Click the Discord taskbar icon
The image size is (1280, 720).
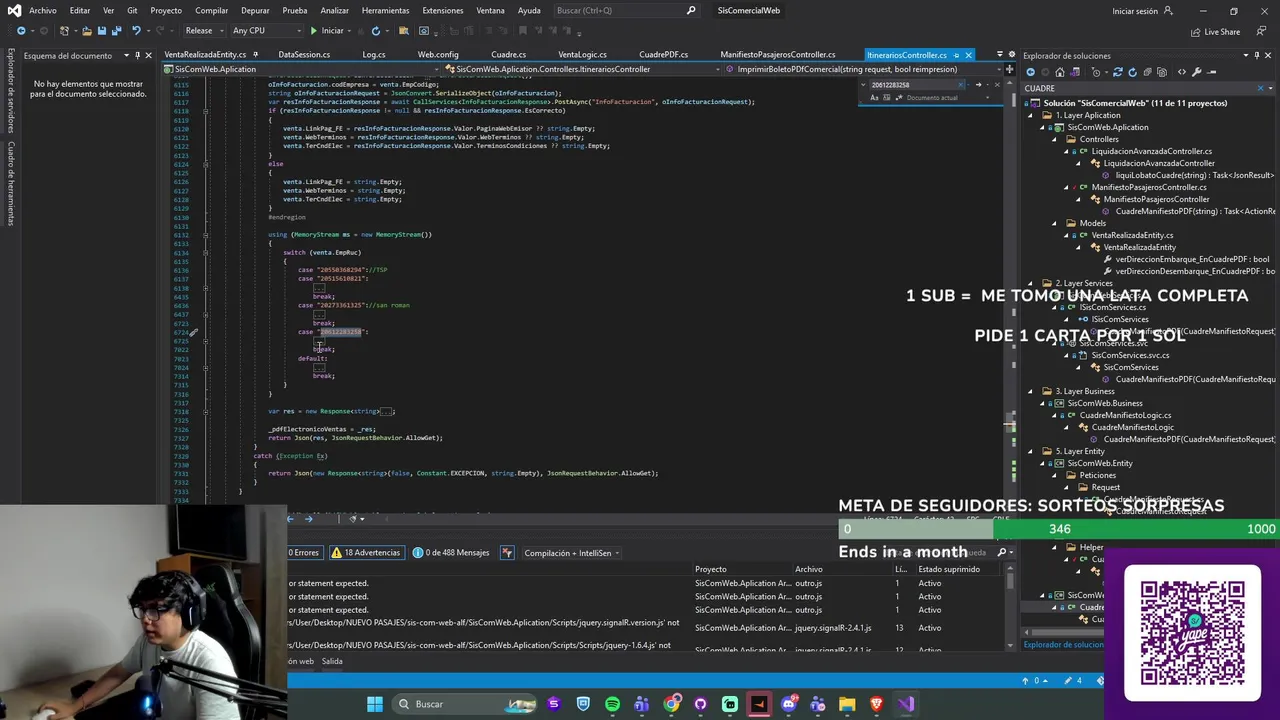(788, 704)
